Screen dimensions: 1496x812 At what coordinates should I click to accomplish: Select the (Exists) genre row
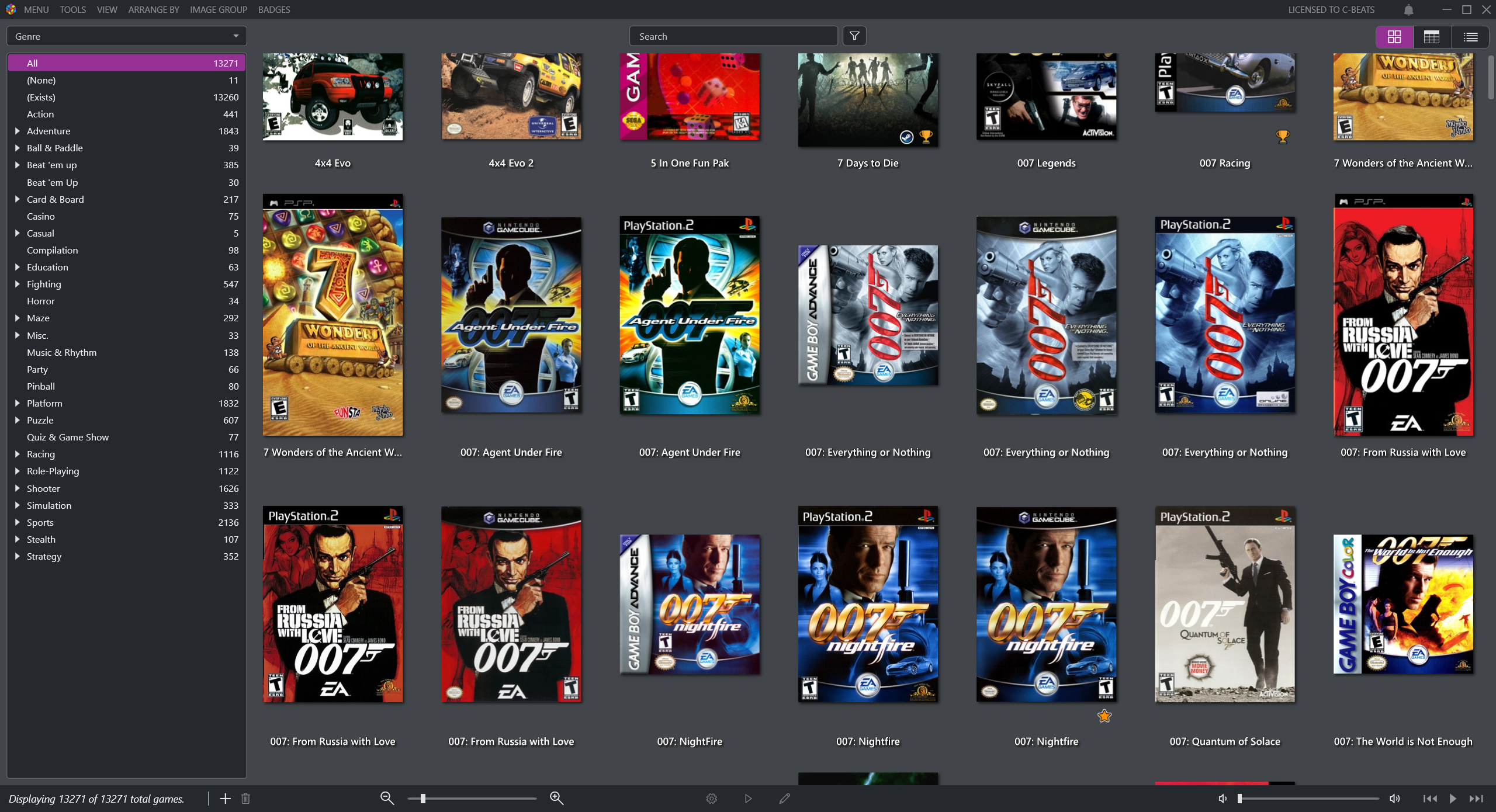pyautogui.click(x=127, y=97)
